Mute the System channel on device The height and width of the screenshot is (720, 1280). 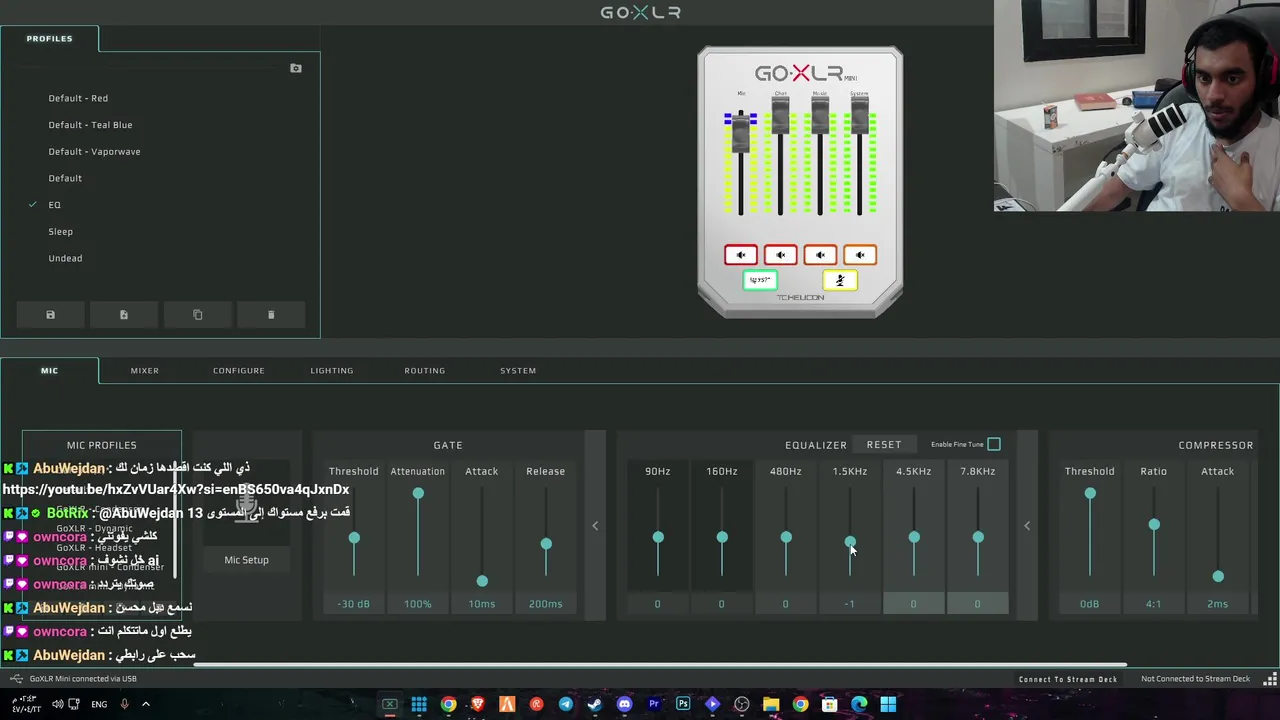point(859,255)
